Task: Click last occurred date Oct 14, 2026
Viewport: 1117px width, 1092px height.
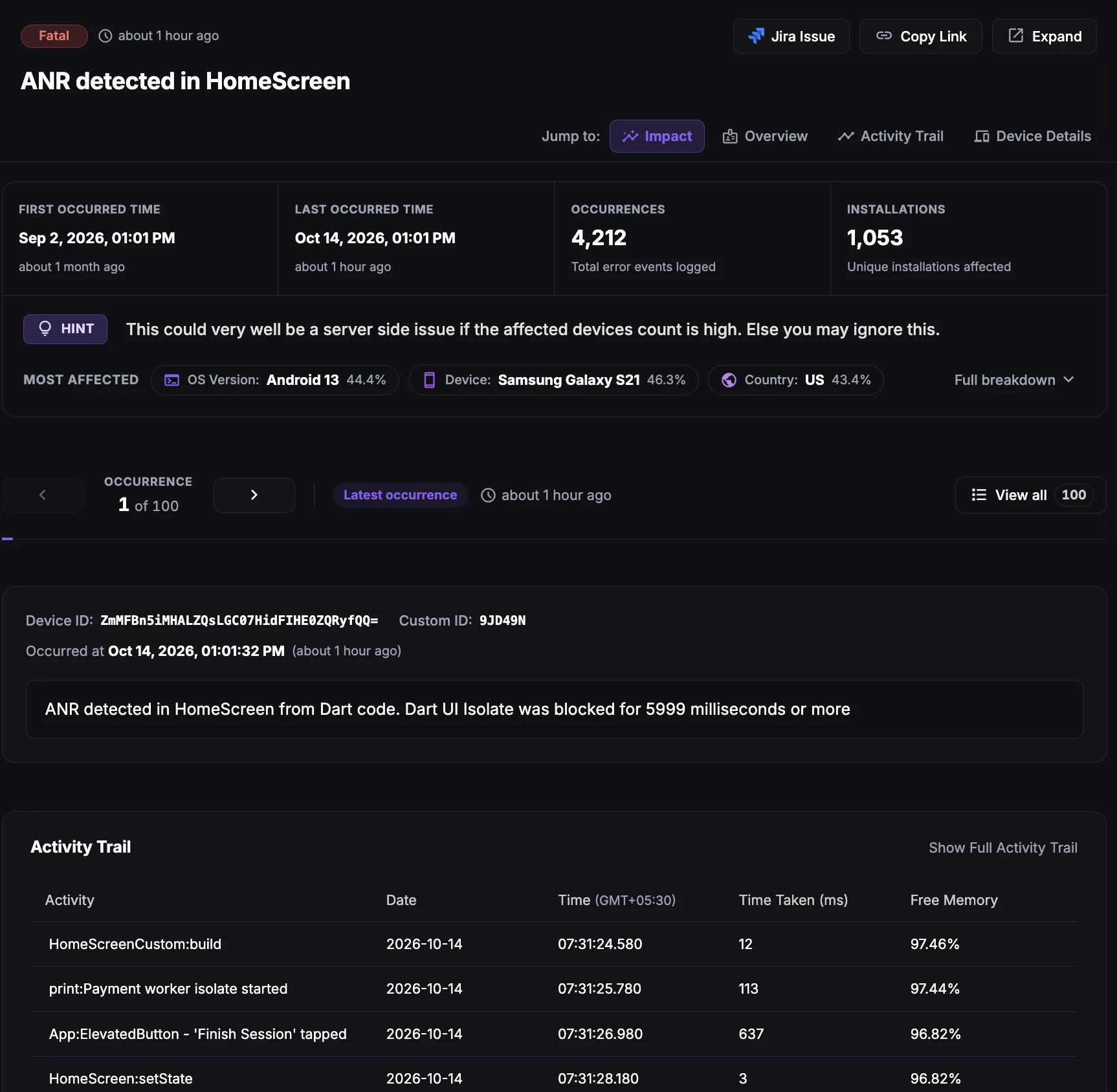Action: 375,238
